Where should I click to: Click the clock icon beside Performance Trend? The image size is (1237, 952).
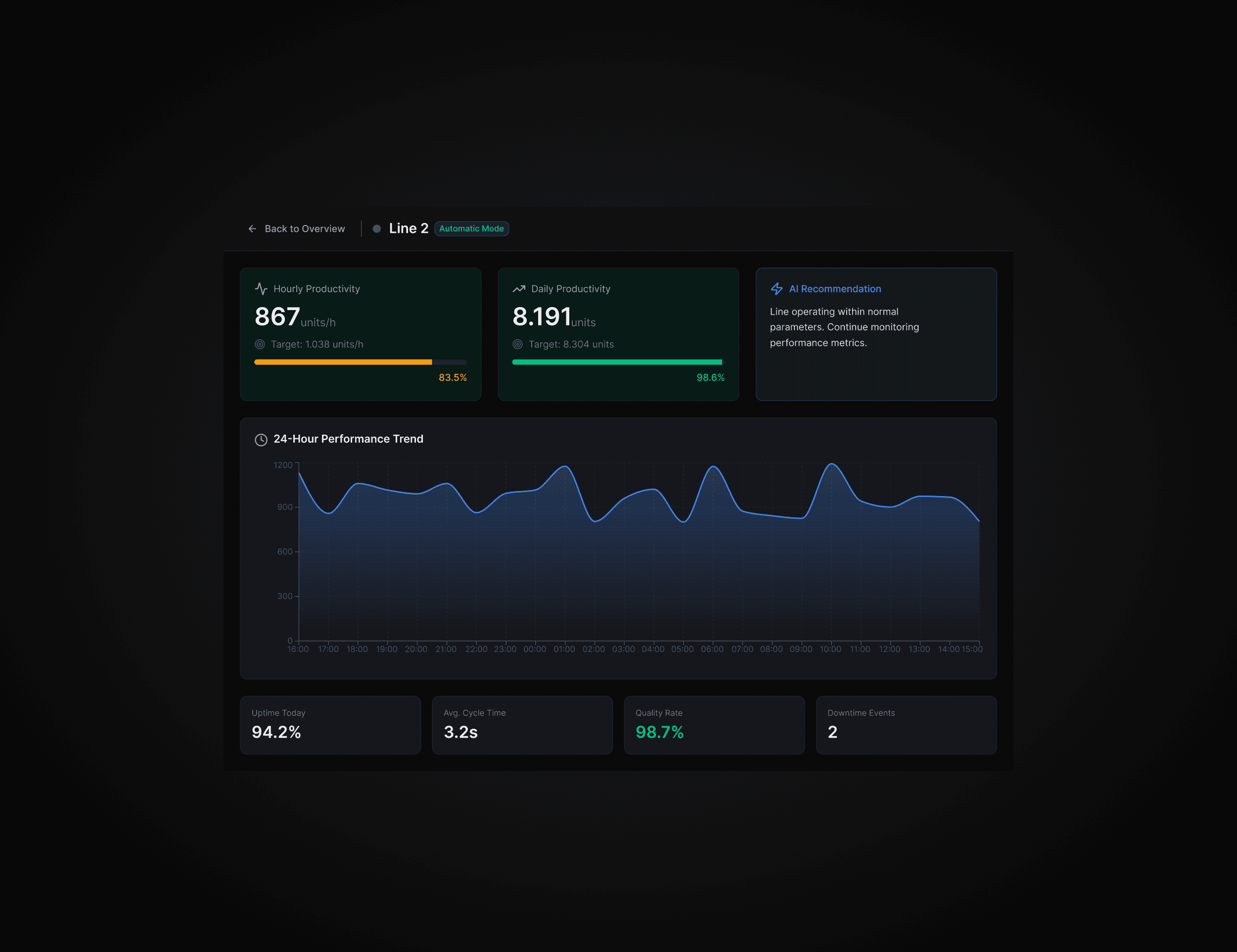coord(261,440)
